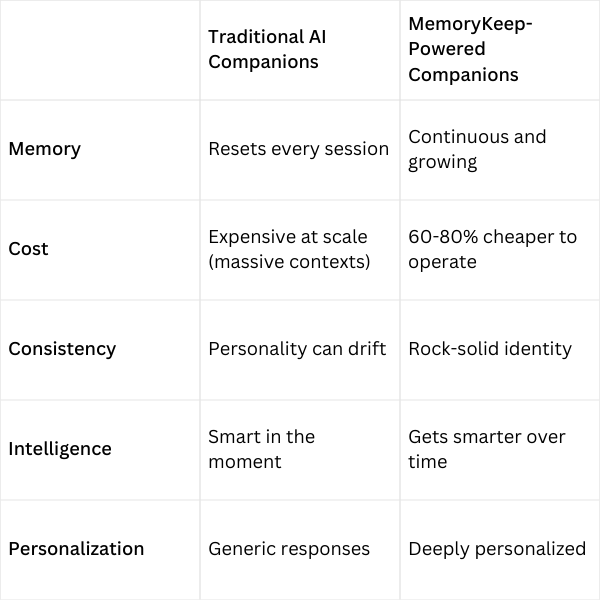Select the 'Memory' row label

(x=44, y=149)
